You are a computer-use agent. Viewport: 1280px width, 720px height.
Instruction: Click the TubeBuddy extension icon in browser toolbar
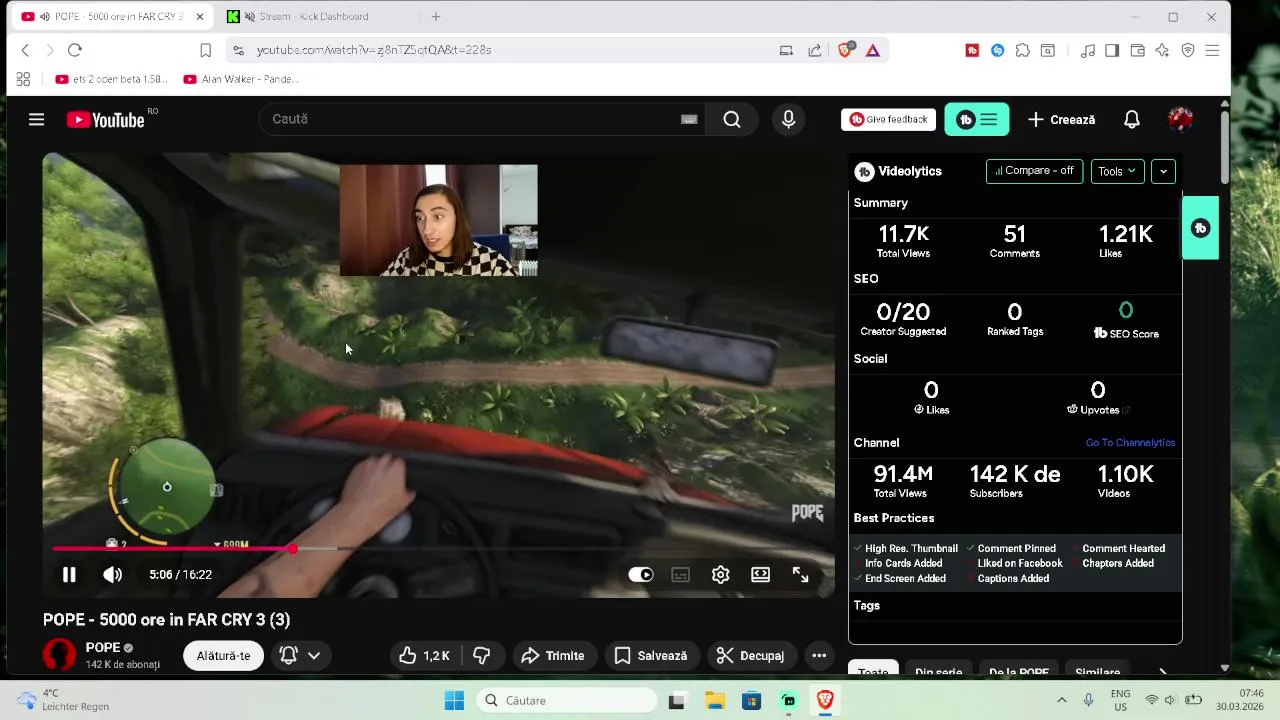click(x=972, y=50)
